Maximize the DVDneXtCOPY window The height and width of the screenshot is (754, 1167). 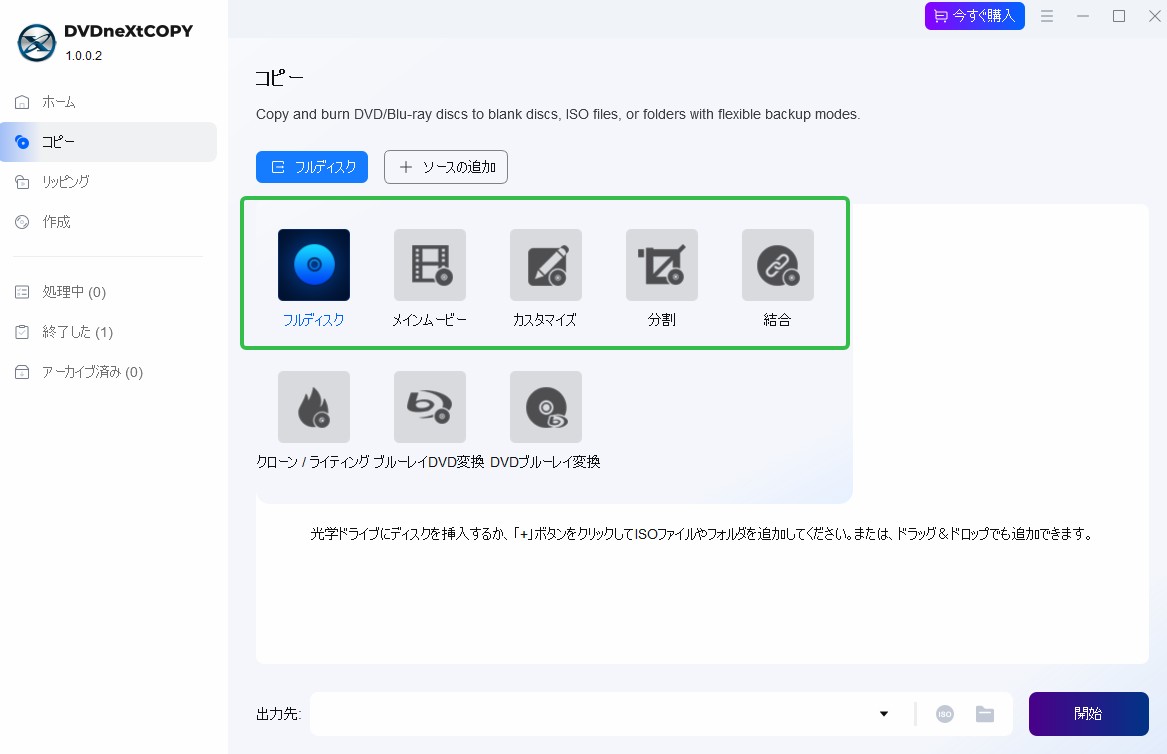click(1119, 16)
